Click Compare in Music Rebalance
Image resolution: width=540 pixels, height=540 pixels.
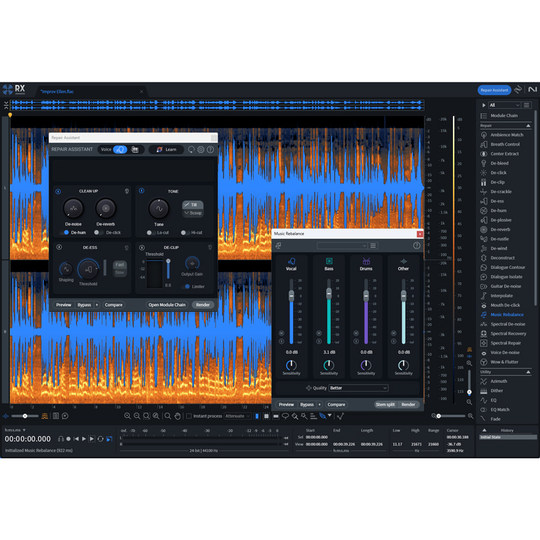tap(336, 404)
